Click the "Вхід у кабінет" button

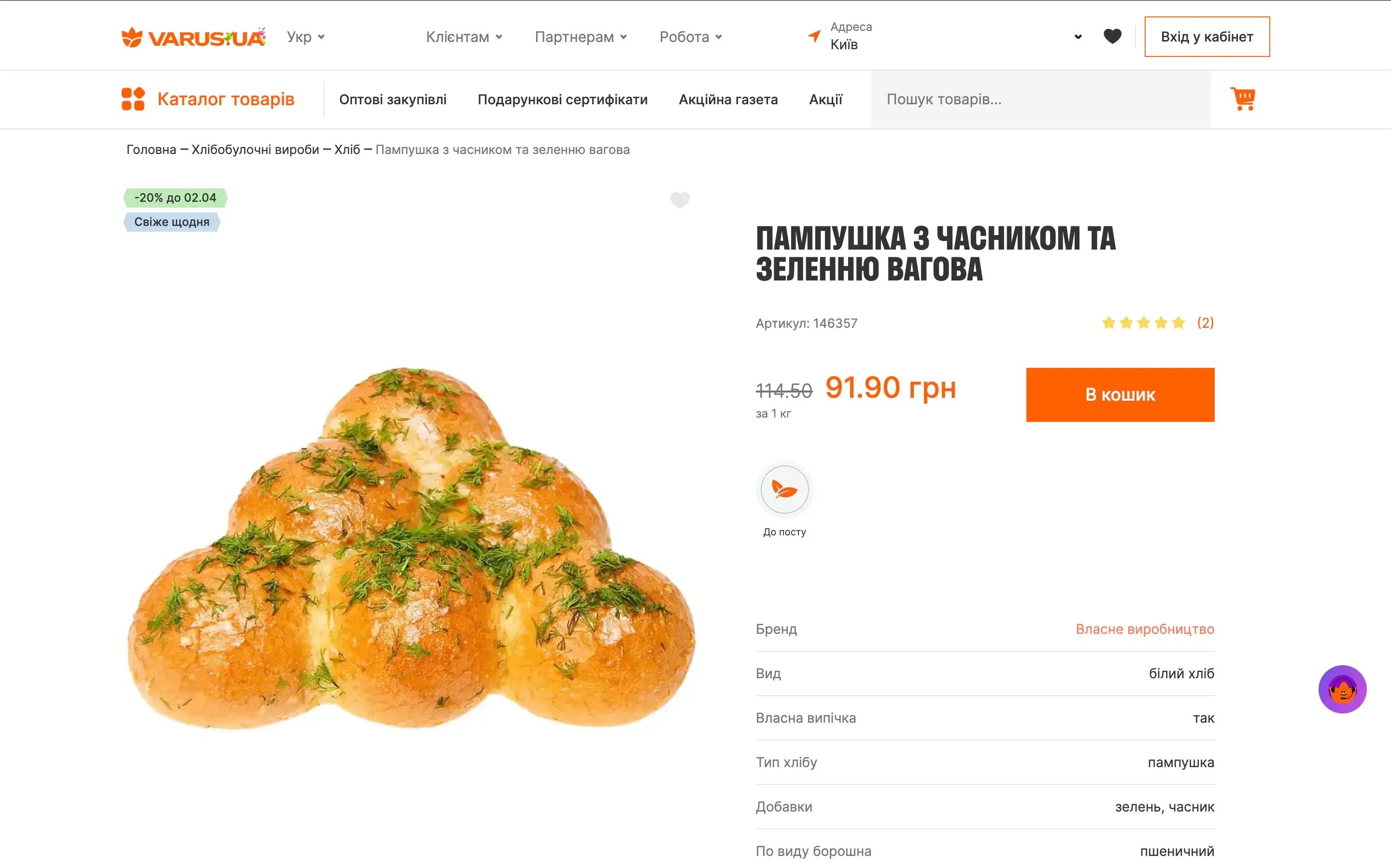tap(1206, 37)
